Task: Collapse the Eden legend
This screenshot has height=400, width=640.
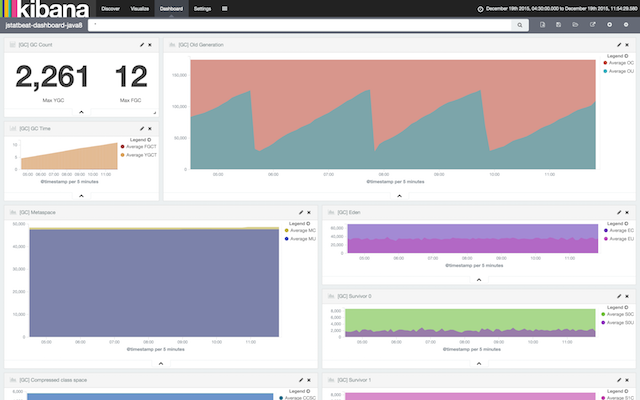Action: [618, 224]
